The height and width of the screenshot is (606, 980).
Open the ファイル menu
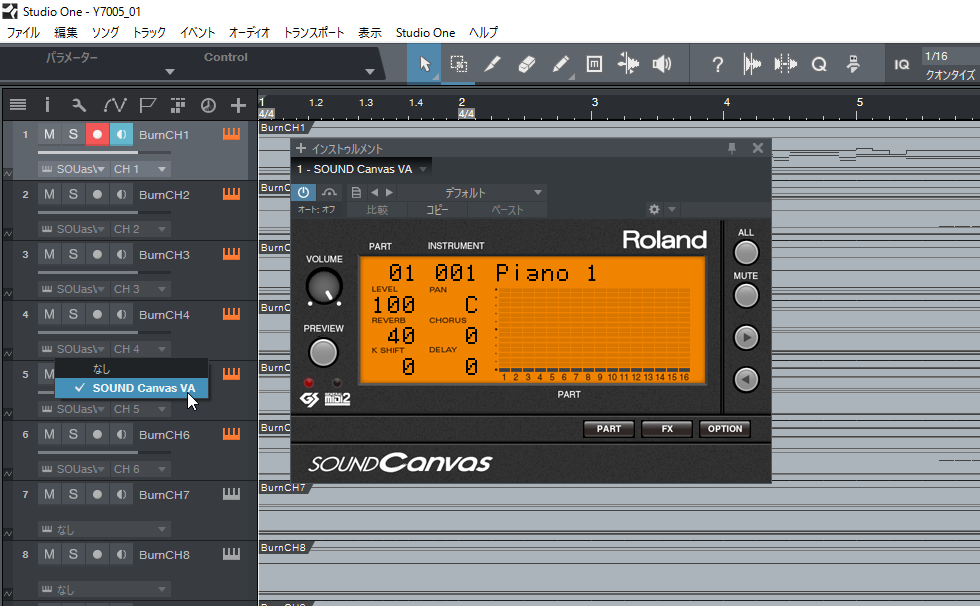23,32
